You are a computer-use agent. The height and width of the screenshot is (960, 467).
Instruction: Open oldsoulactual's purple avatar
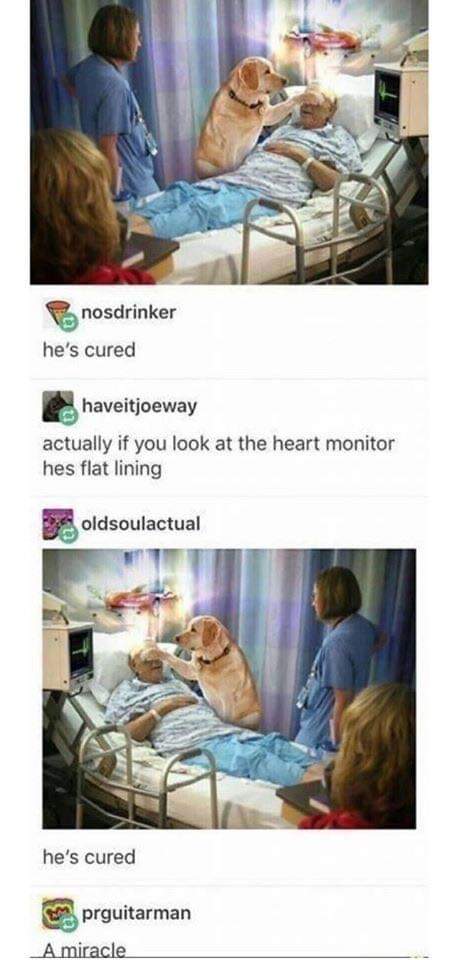tap(57, 524)
